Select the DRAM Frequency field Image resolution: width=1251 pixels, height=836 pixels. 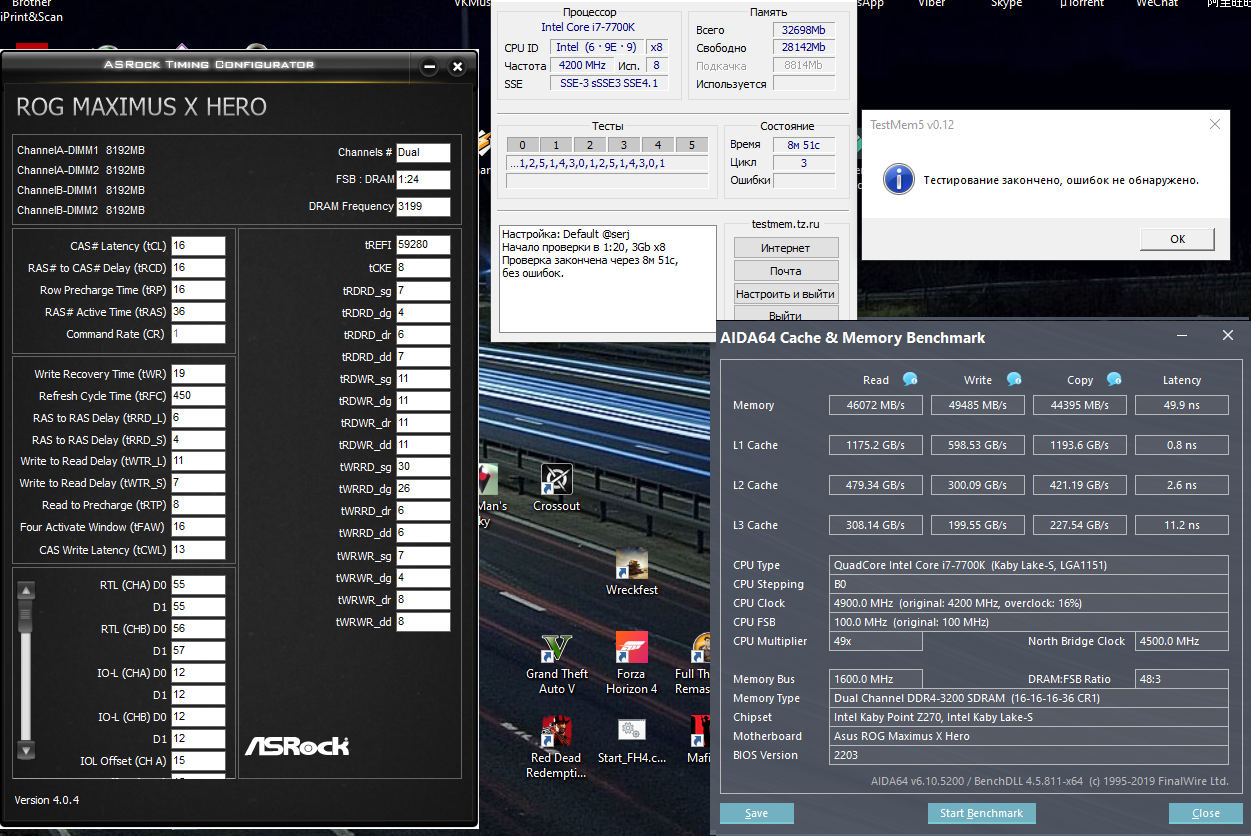click(x=423, y=207)
